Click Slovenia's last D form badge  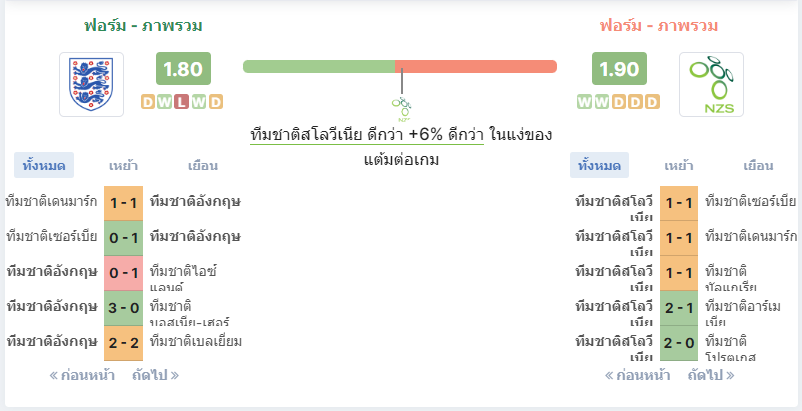[x=652, y=102]
